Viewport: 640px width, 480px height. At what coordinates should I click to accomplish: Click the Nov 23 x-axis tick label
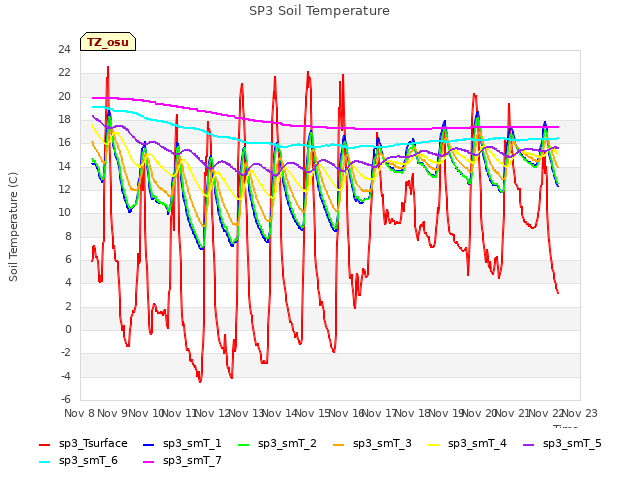580,413
